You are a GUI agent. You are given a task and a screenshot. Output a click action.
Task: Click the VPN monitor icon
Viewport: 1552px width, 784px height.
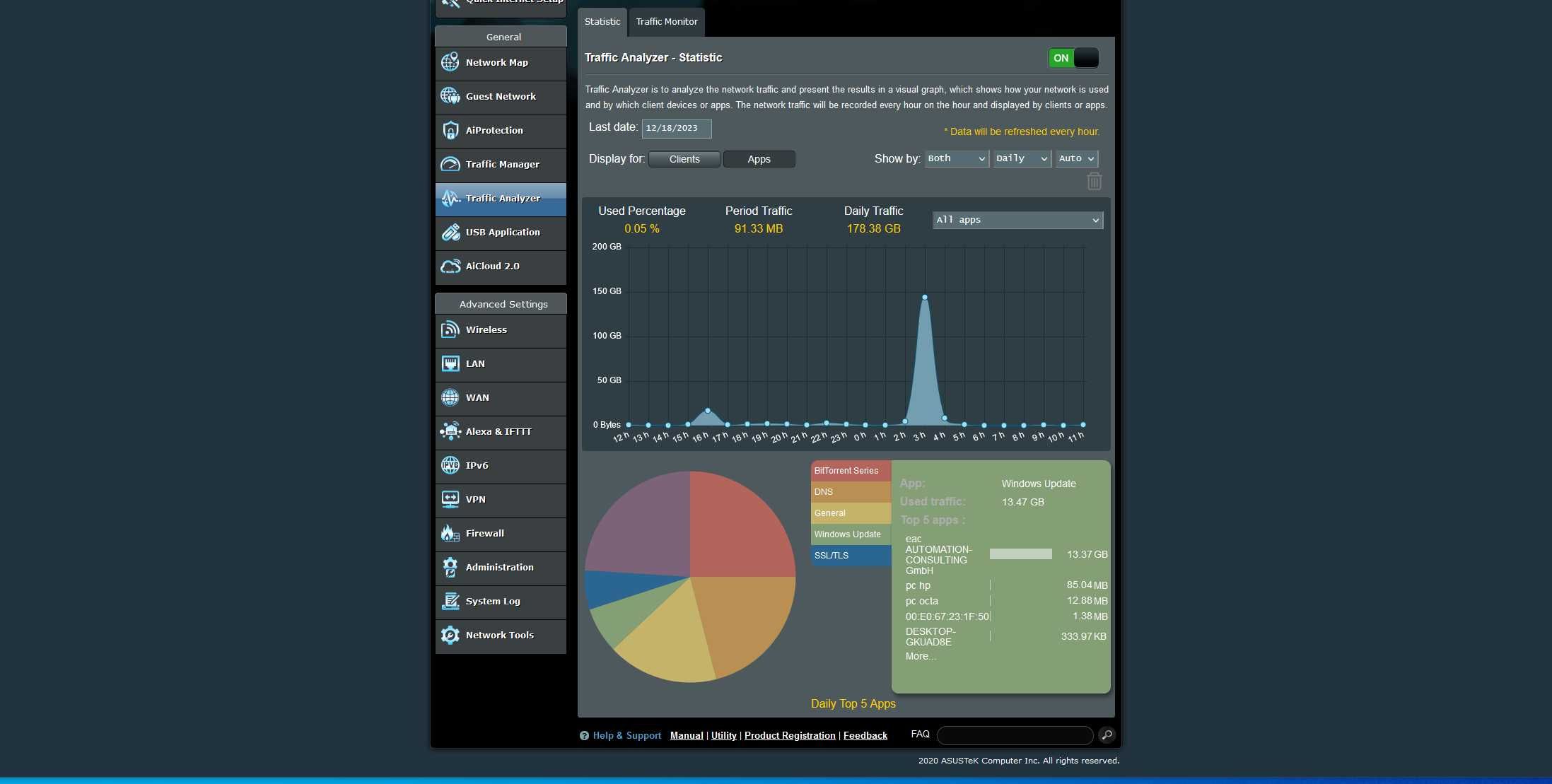(450, 499)
